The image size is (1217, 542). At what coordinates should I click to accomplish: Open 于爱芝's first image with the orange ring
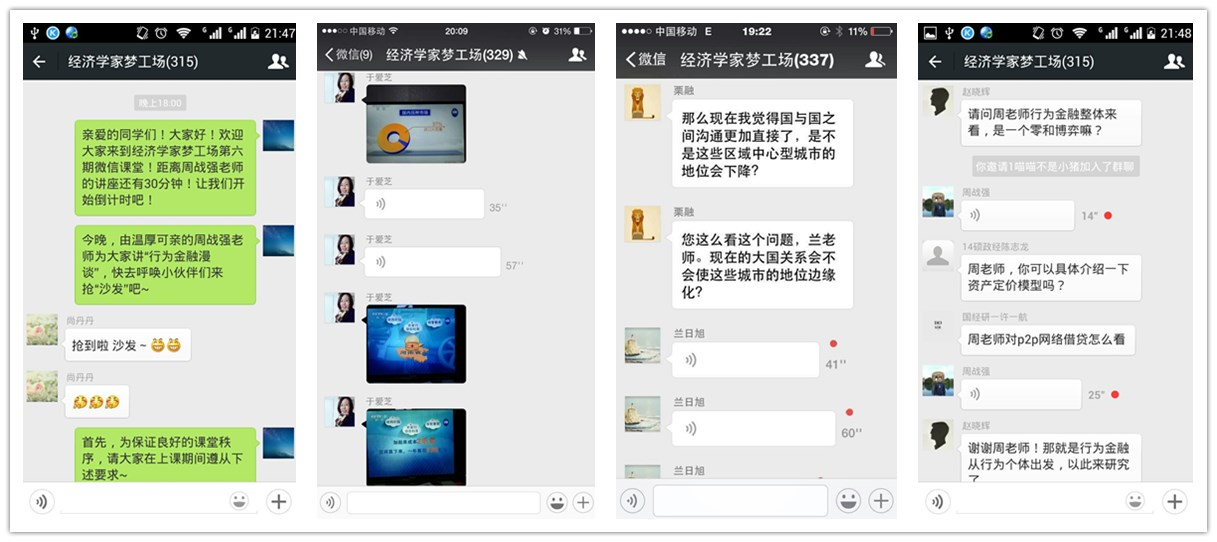coord(416,124)
